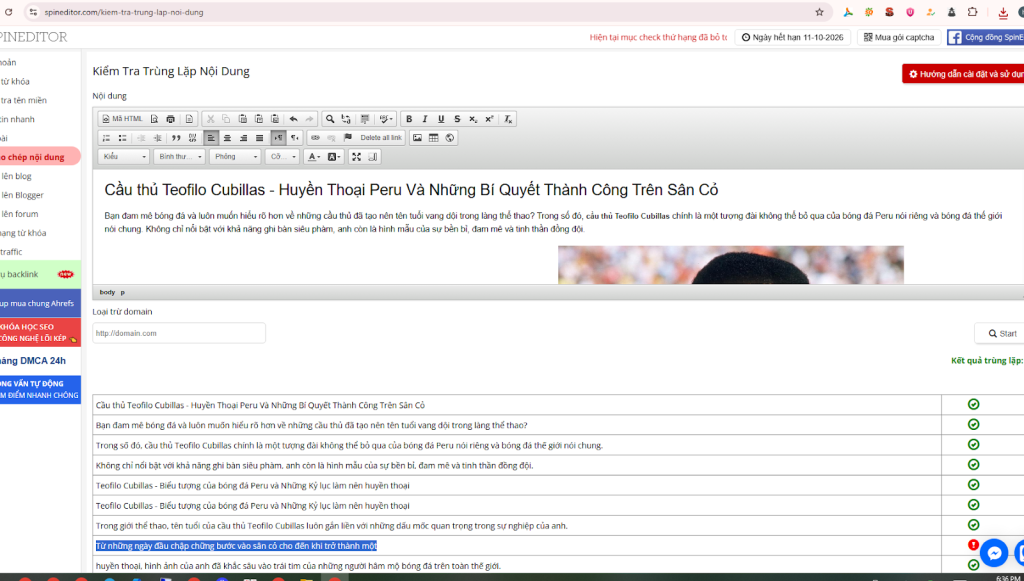Screen dimensions: 1024x581
Task: Apply underline formatting
Action: tap(441, 119)
